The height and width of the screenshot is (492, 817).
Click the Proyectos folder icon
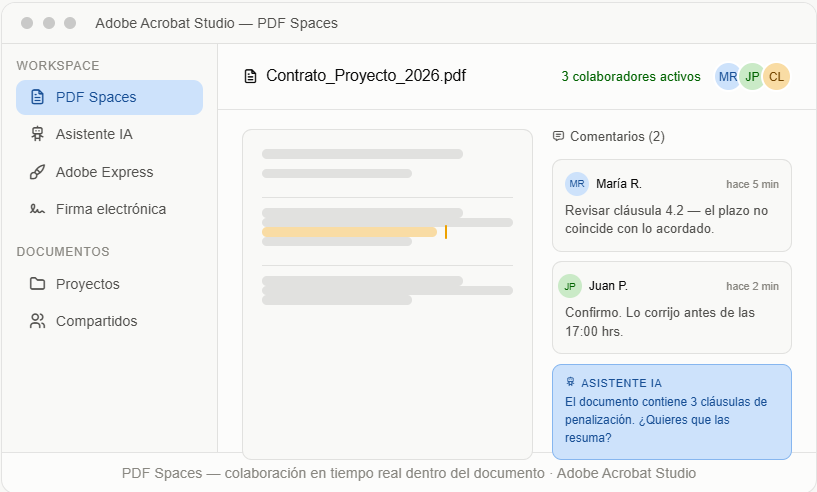point(37,284)
